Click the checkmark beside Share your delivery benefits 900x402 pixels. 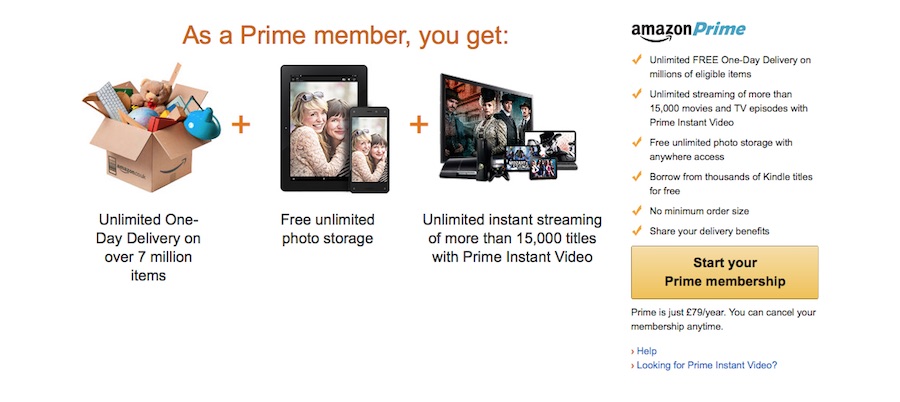[x=637, y=231]
